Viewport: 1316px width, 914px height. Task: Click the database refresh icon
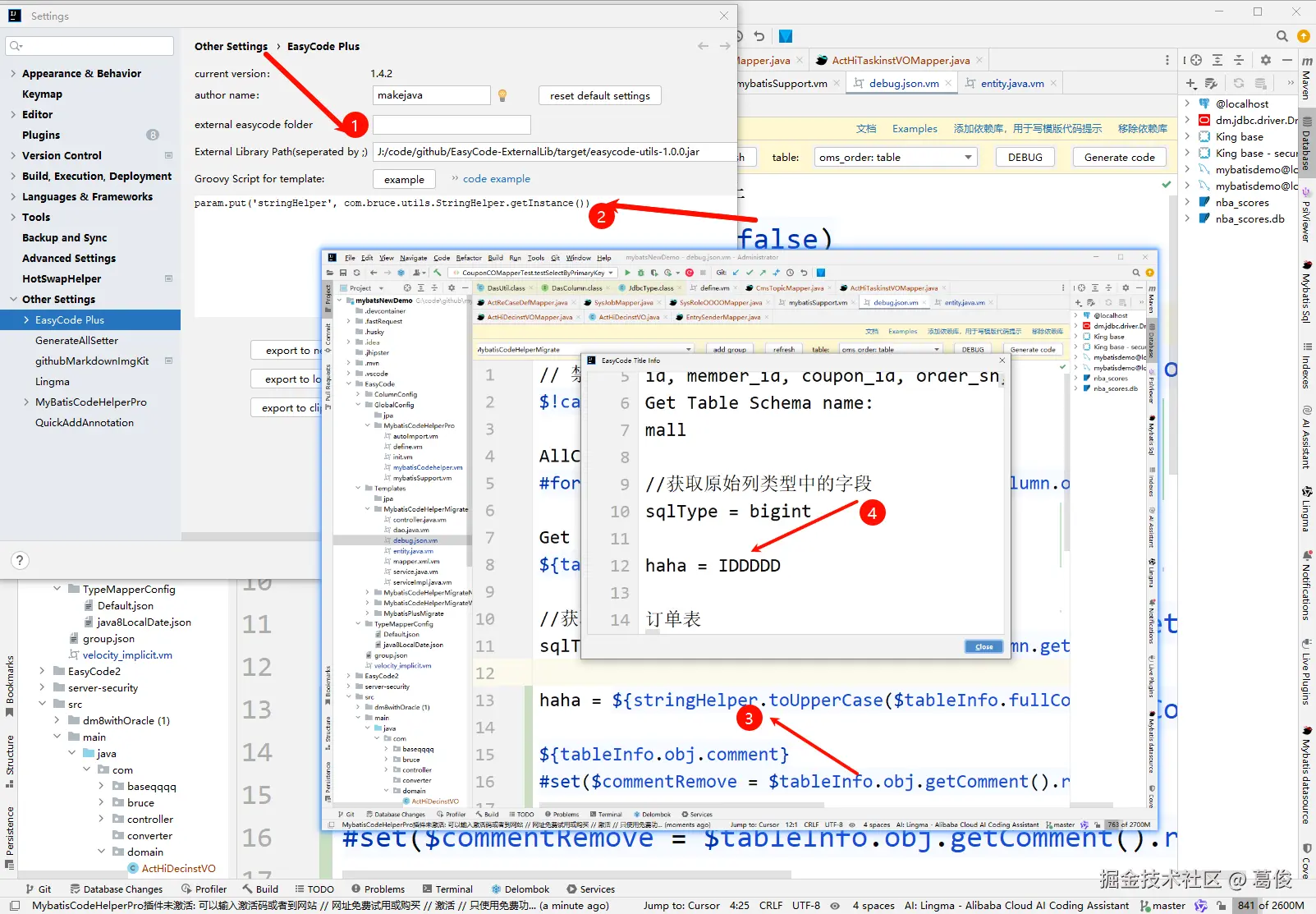1239,83
